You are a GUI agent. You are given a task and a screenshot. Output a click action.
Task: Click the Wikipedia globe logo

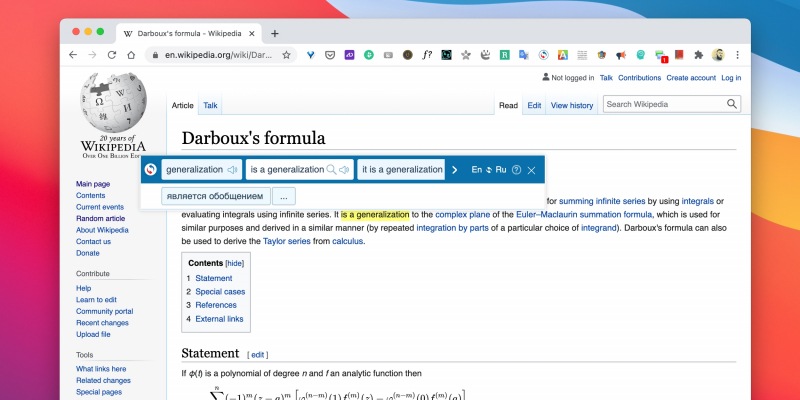[113, 102]
